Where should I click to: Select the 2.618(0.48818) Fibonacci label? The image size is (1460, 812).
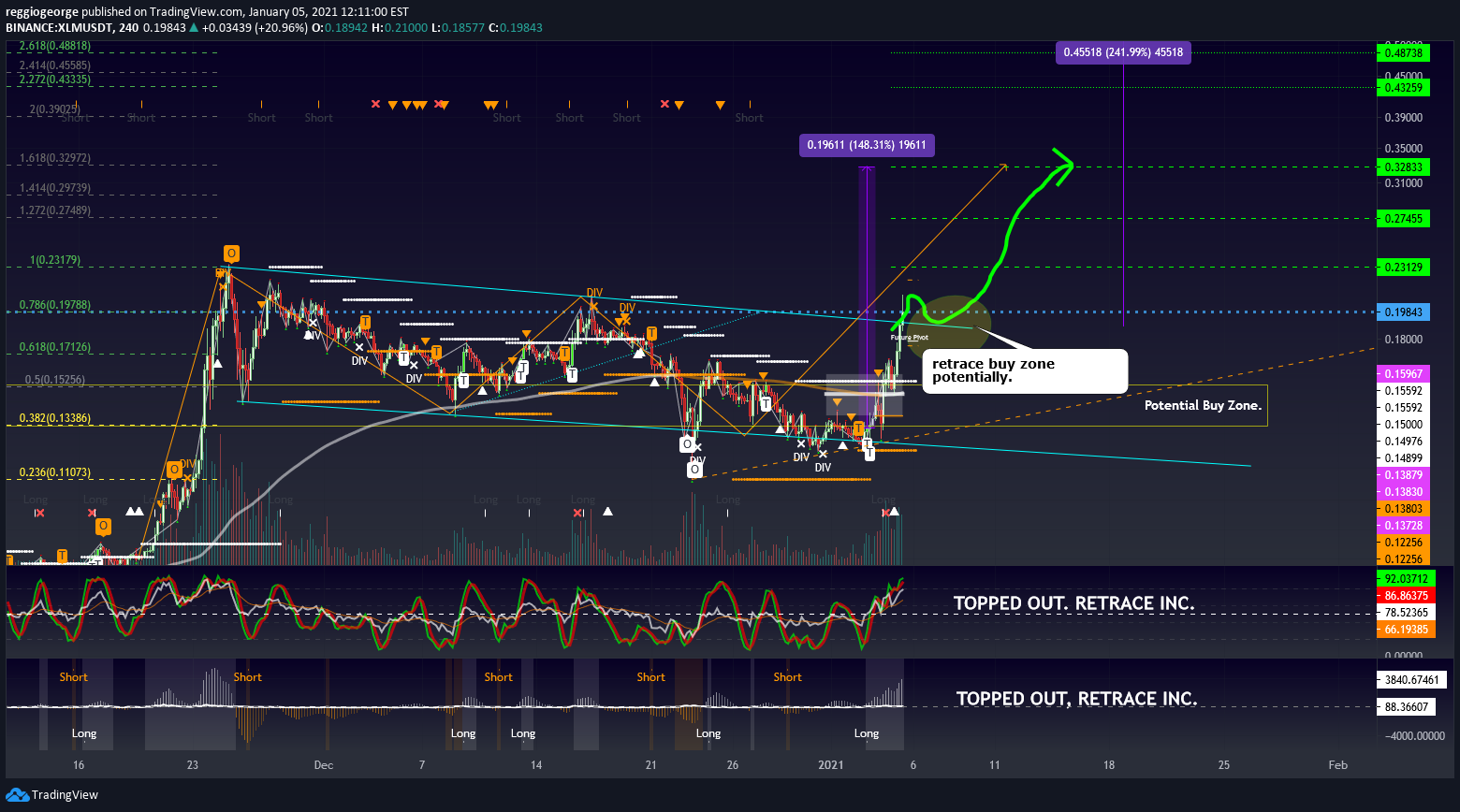click(54, 46)
